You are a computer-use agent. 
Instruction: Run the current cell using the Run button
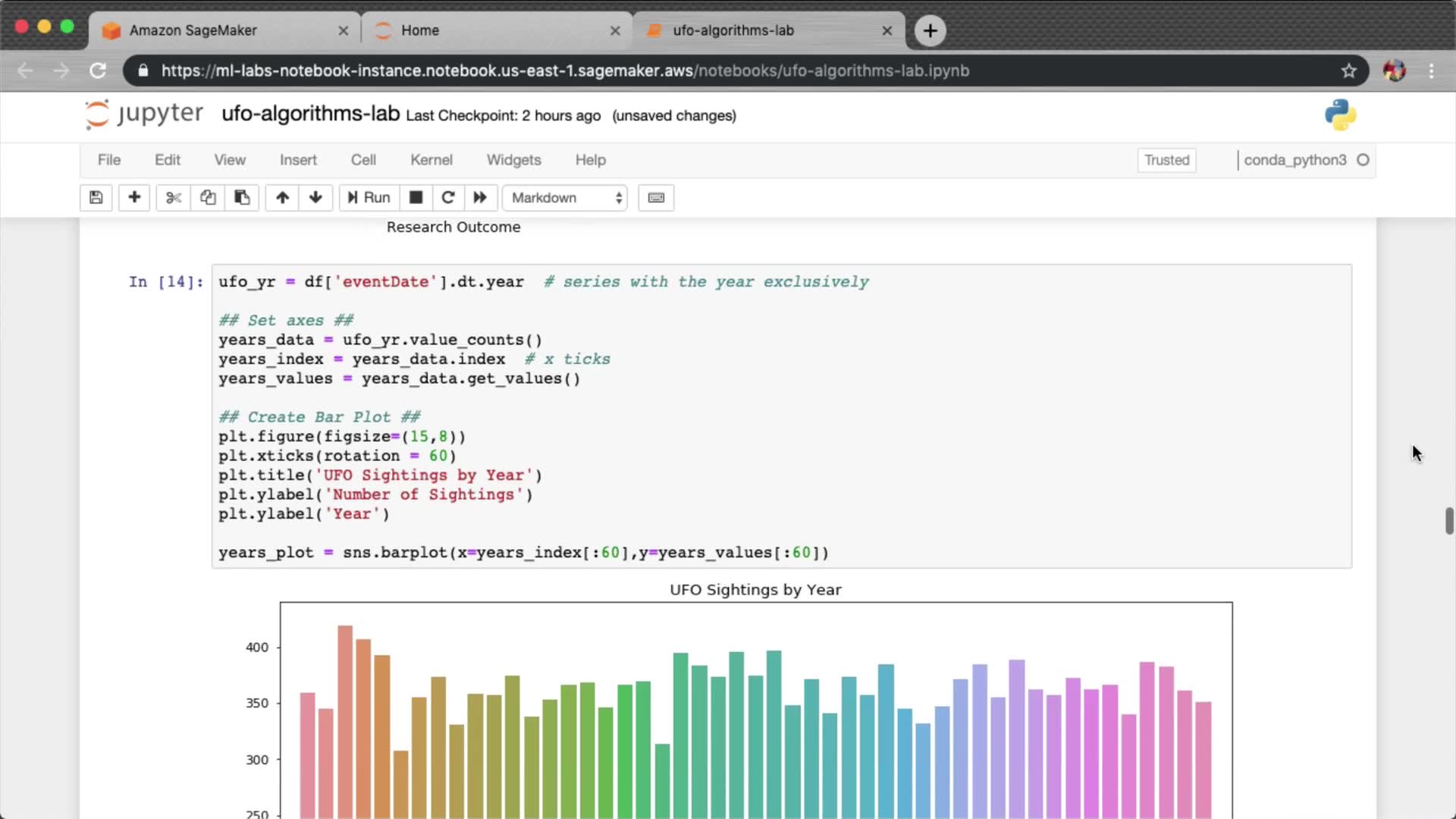(x=369, y=198)
